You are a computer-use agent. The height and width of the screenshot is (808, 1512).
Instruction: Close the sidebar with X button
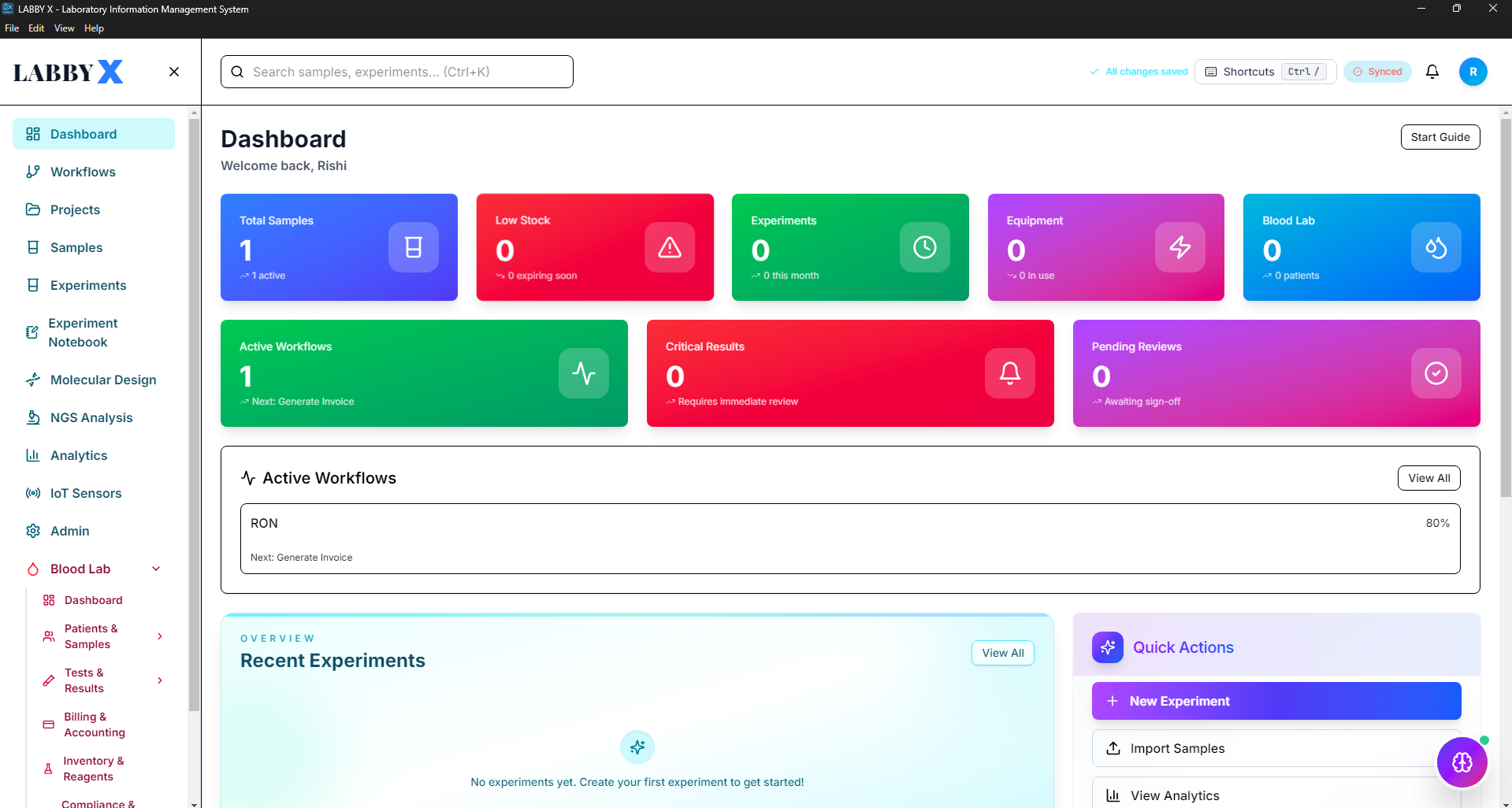pyautogui.click(x=174, y=72)
